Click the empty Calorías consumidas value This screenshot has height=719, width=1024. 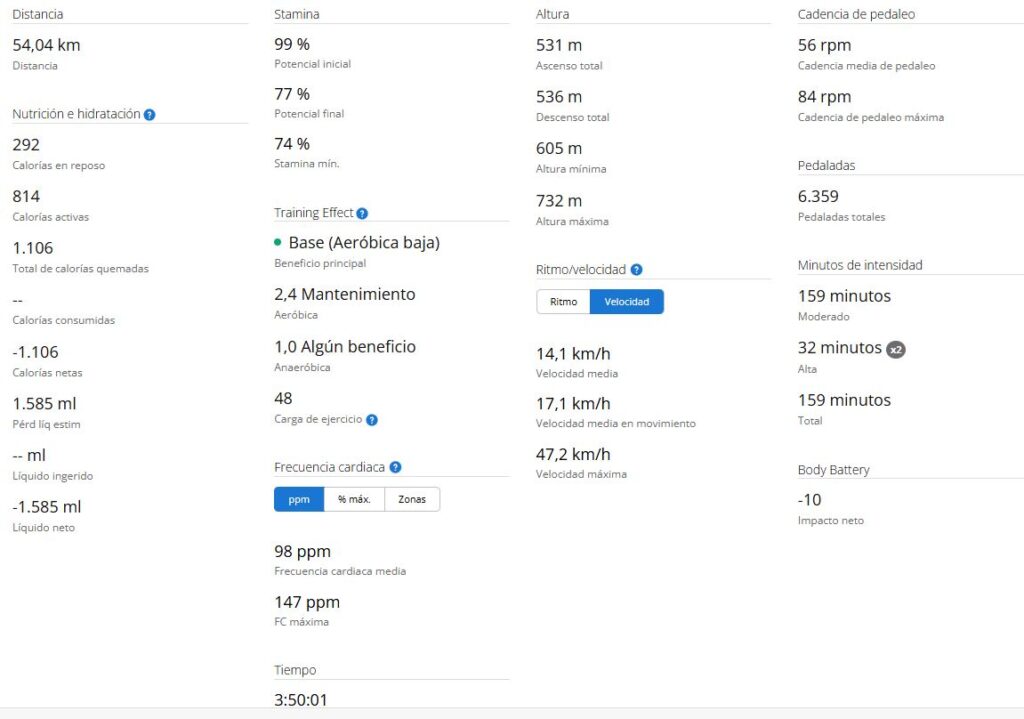coord(18,300)
